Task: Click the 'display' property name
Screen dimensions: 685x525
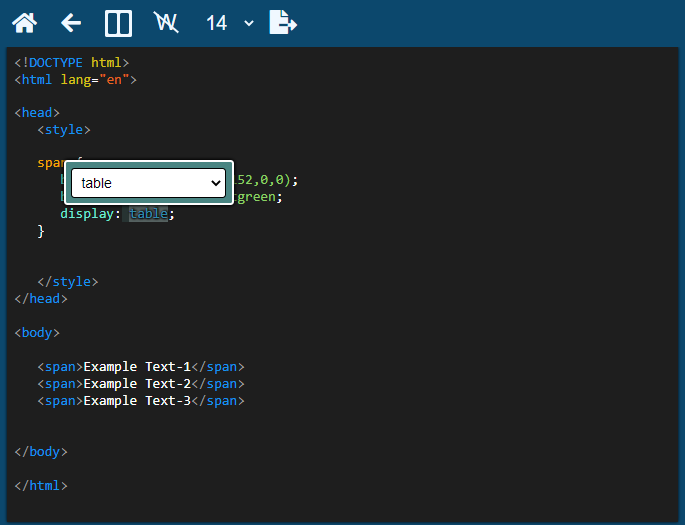Action: tap(87, 214)
